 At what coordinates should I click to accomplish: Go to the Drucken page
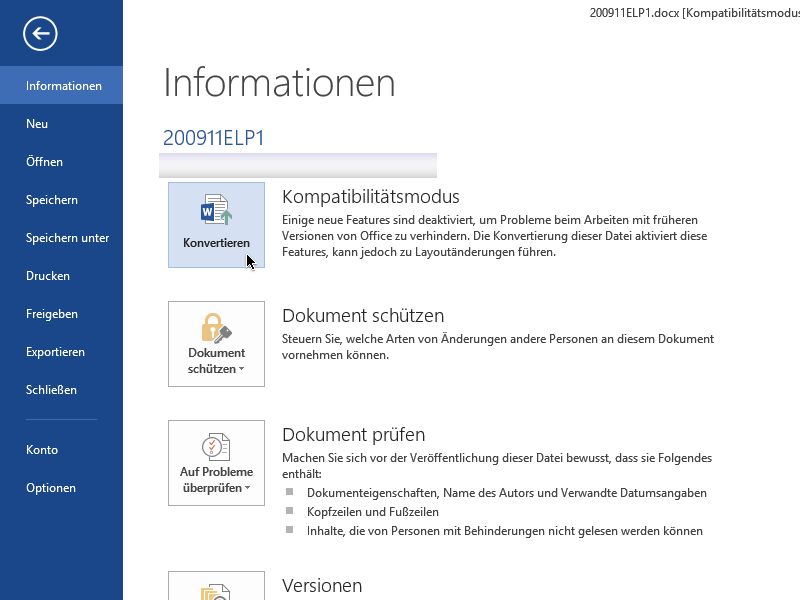pyautogui.click(x=61, y=276)
